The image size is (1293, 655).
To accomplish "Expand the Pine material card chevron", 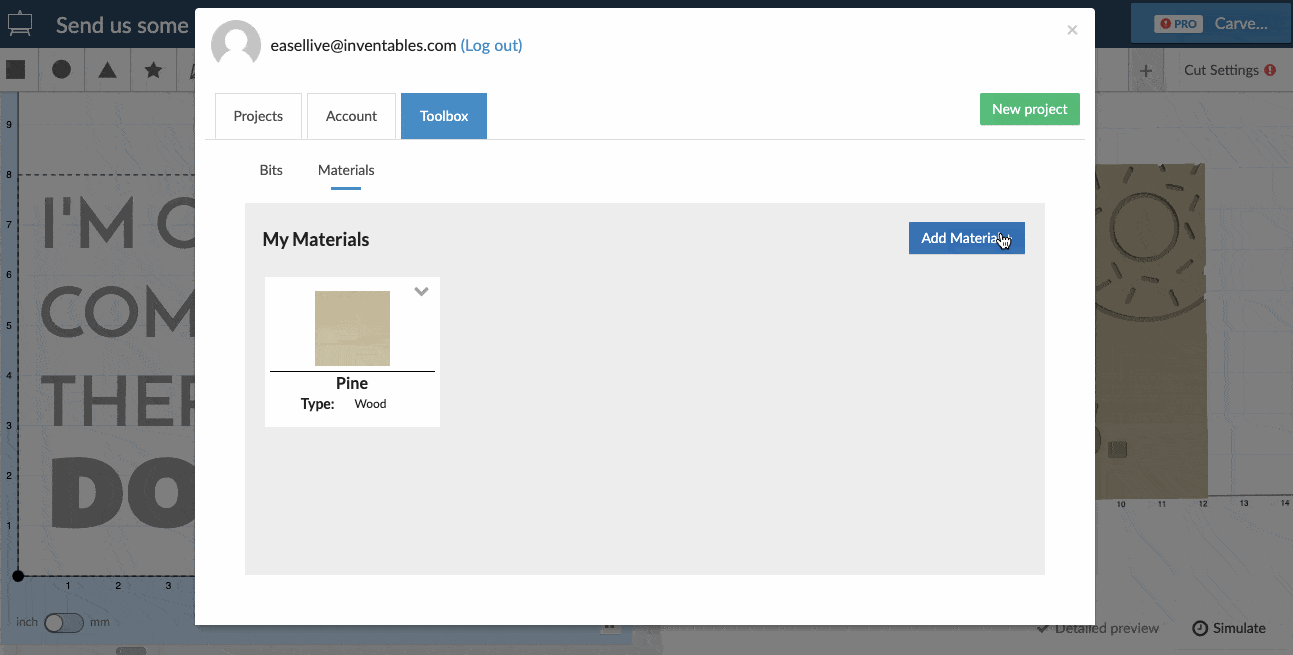I will point(421,292).
